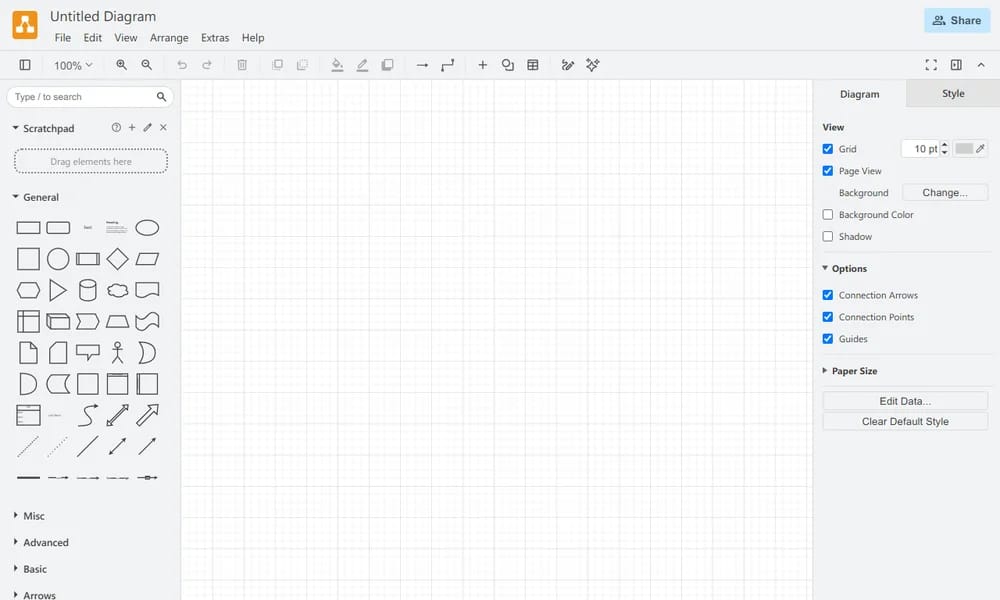
Task: Expand the Paper Size section
Action: [x=849, y=371]
